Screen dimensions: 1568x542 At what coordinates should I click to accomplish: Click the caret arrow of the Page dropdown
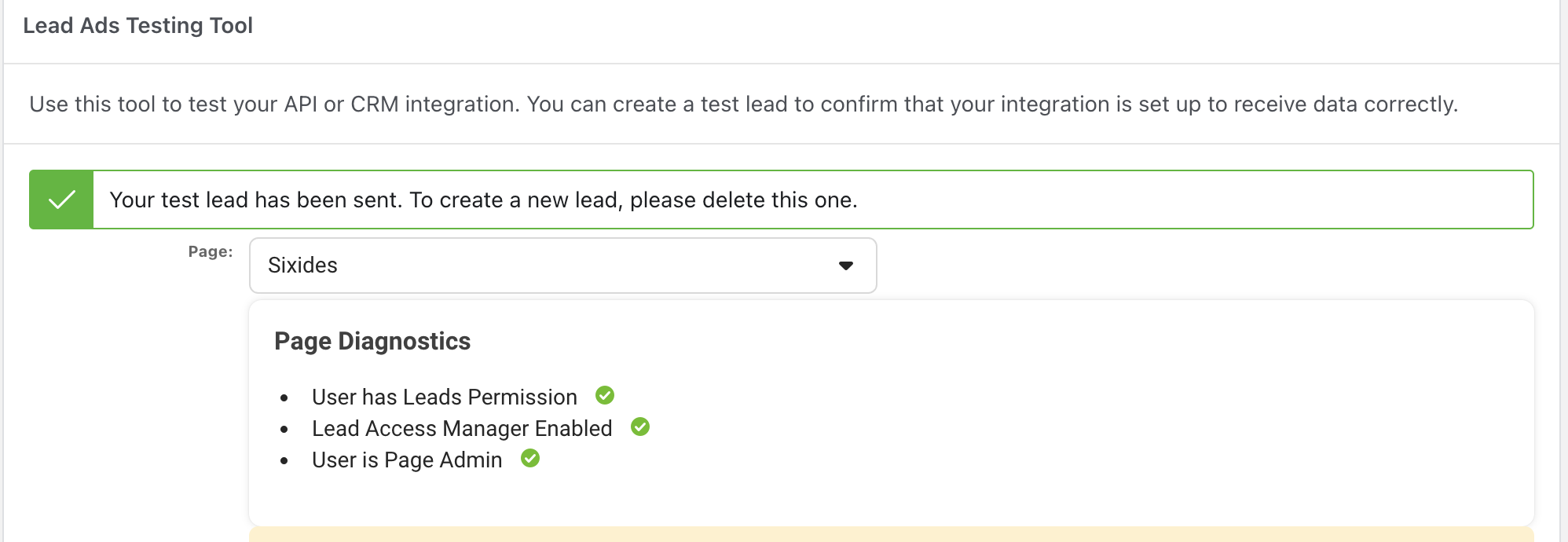pos(846,266)
